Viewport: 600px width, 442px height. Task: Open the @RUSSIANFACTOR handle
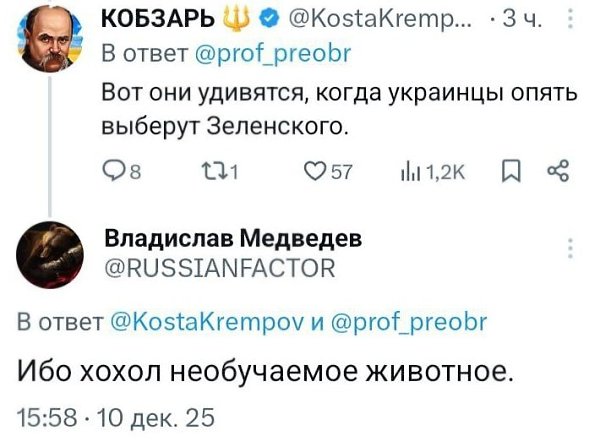click(x=219, y=266)
